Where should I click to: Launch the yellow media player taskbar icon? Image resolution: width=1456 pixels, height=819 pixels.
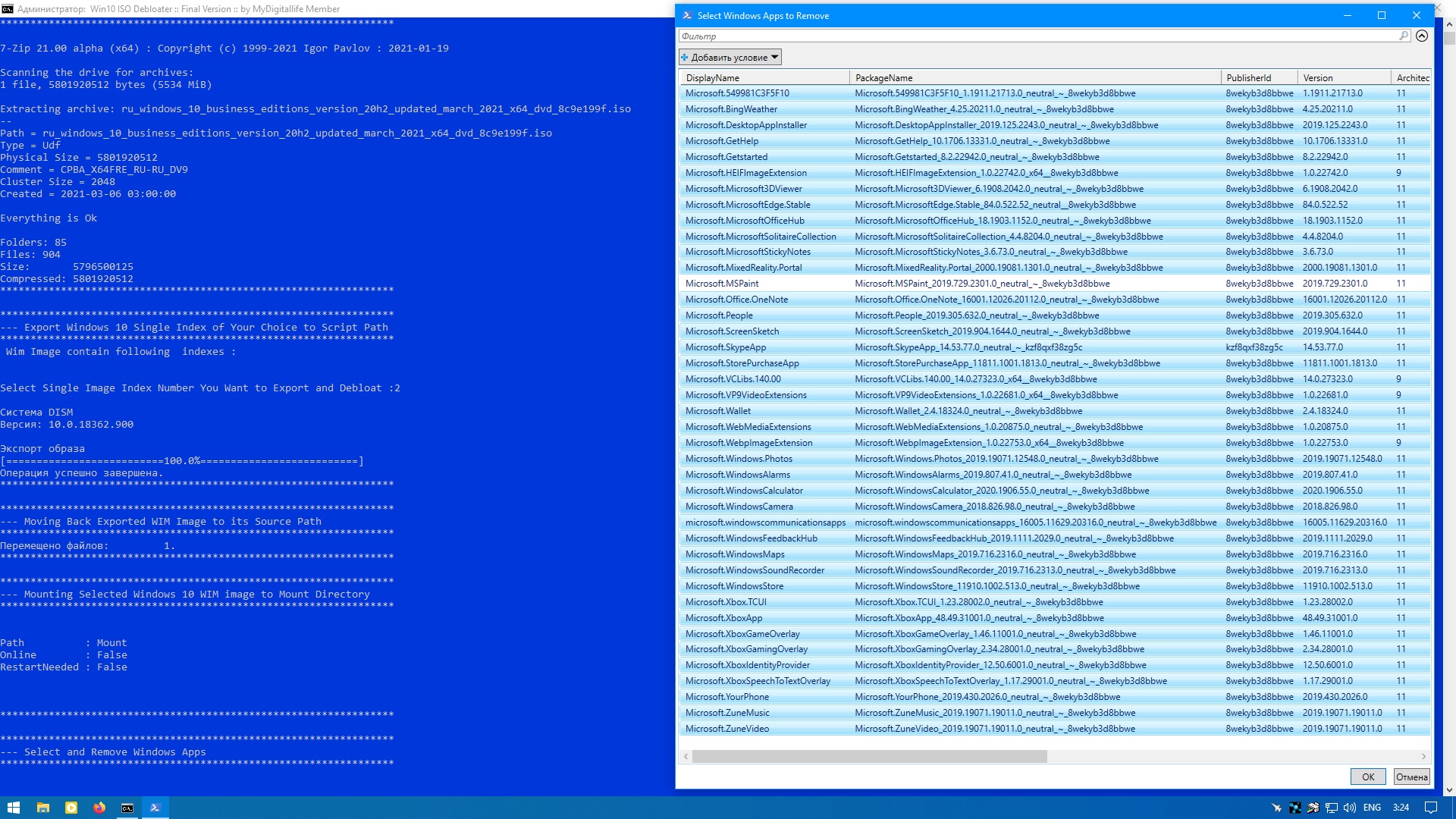[x=71, y=808]
